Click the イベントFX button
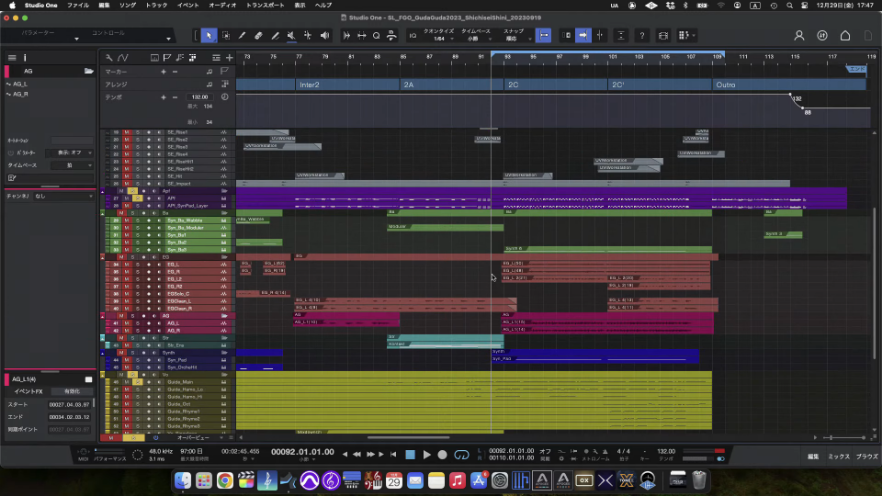Image resolution: width=882 pixels, height=496 pixels. [x=26, y=391]
